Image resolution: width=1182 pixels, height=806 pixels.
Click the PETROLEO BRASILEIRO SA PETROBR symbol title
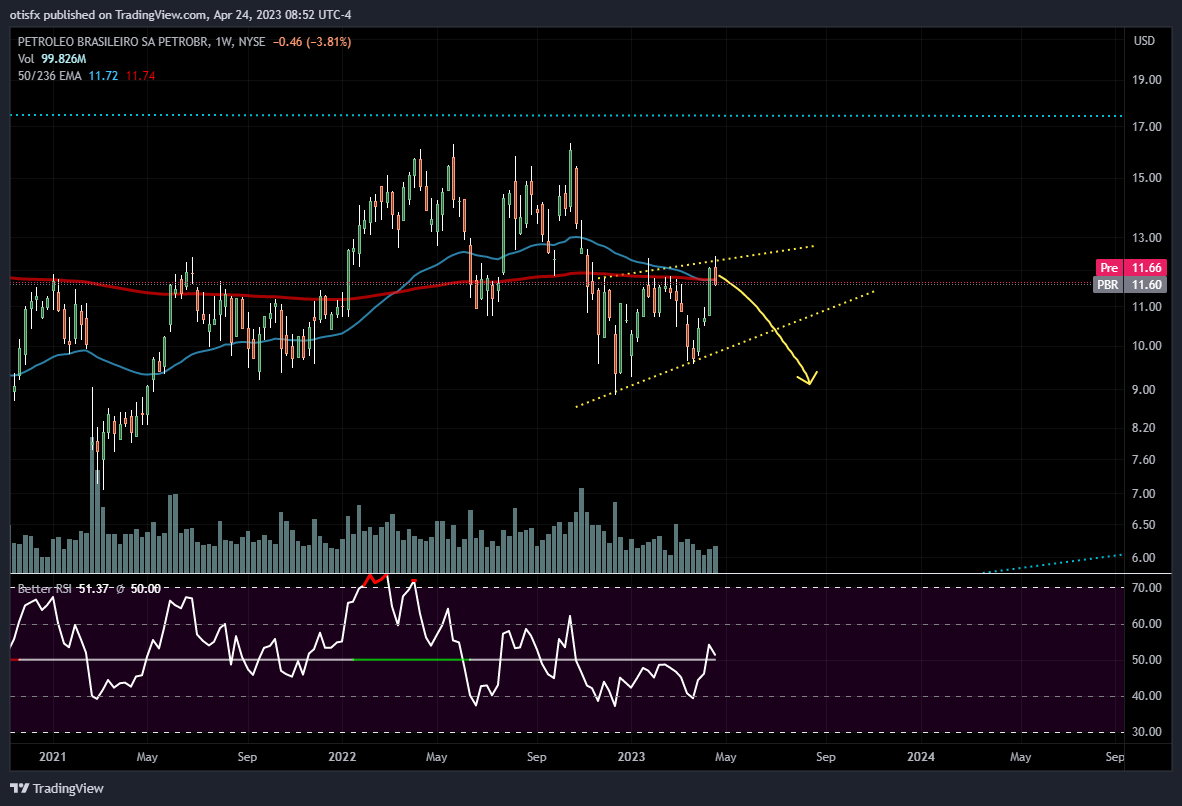point(114,41)
